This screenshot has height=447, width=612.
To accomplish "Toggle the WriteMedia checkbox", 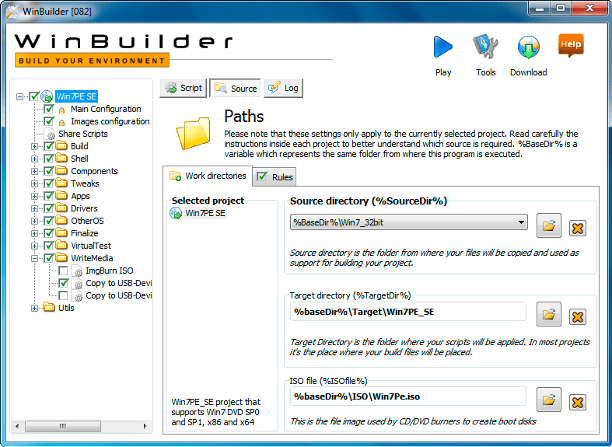I will [x=49, y=258].
